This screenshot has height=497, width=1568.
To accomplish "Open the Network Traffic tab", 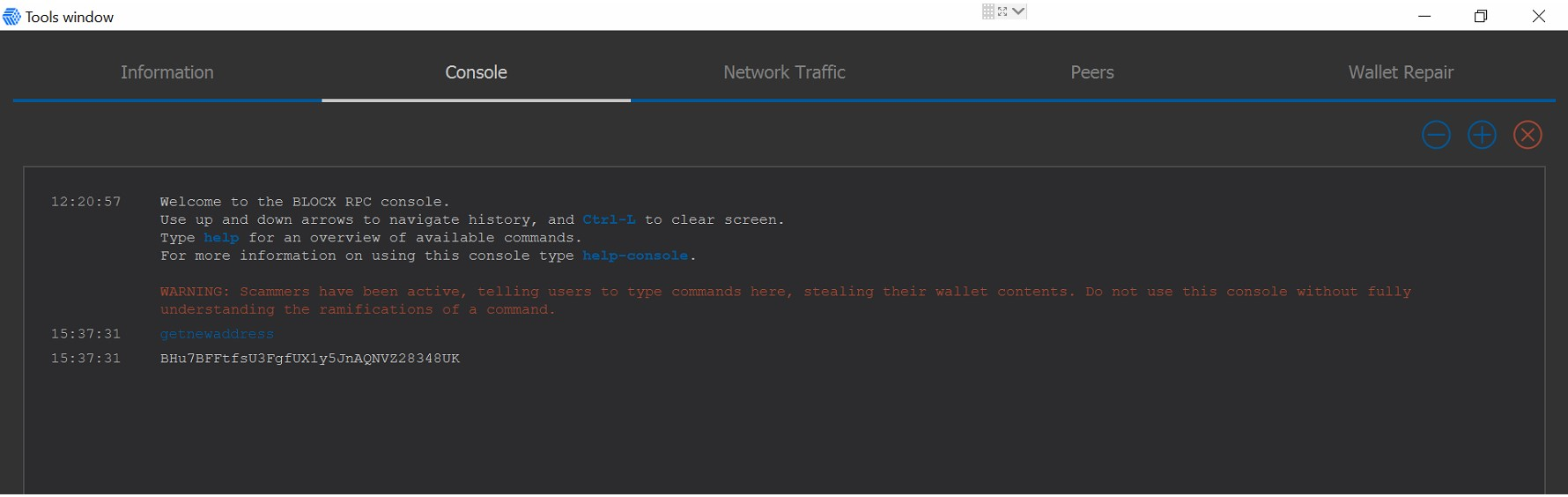I will [784, 72].
